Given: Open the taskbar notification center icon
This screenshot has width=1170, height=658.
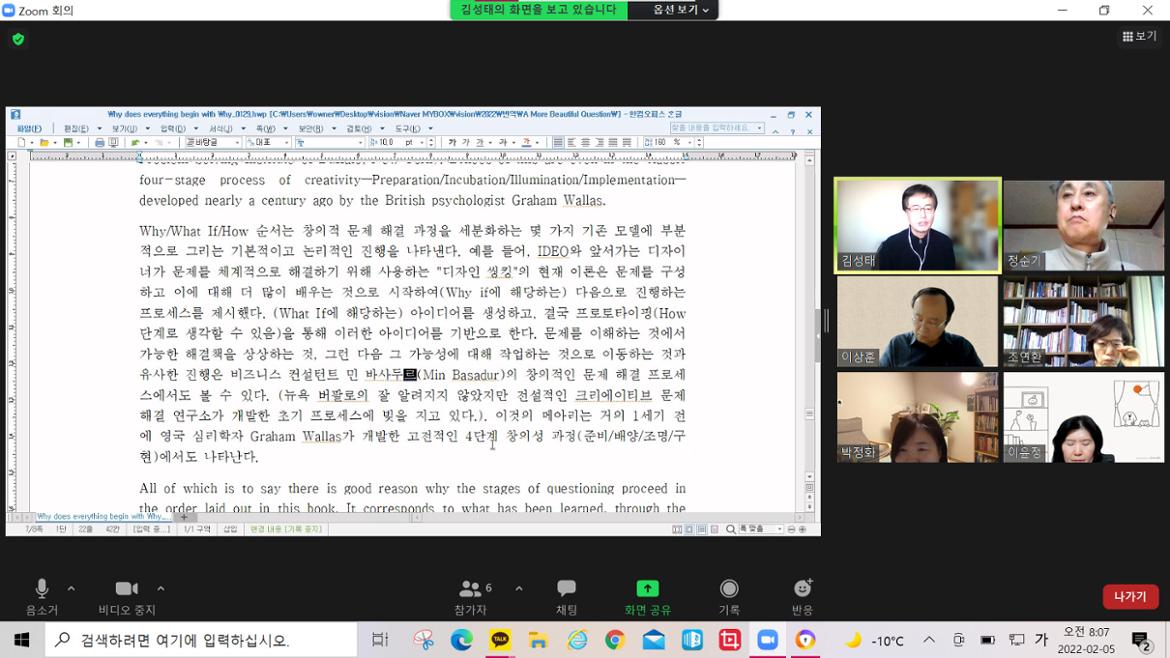Looking at the screenshot, I should point(1141,640).
